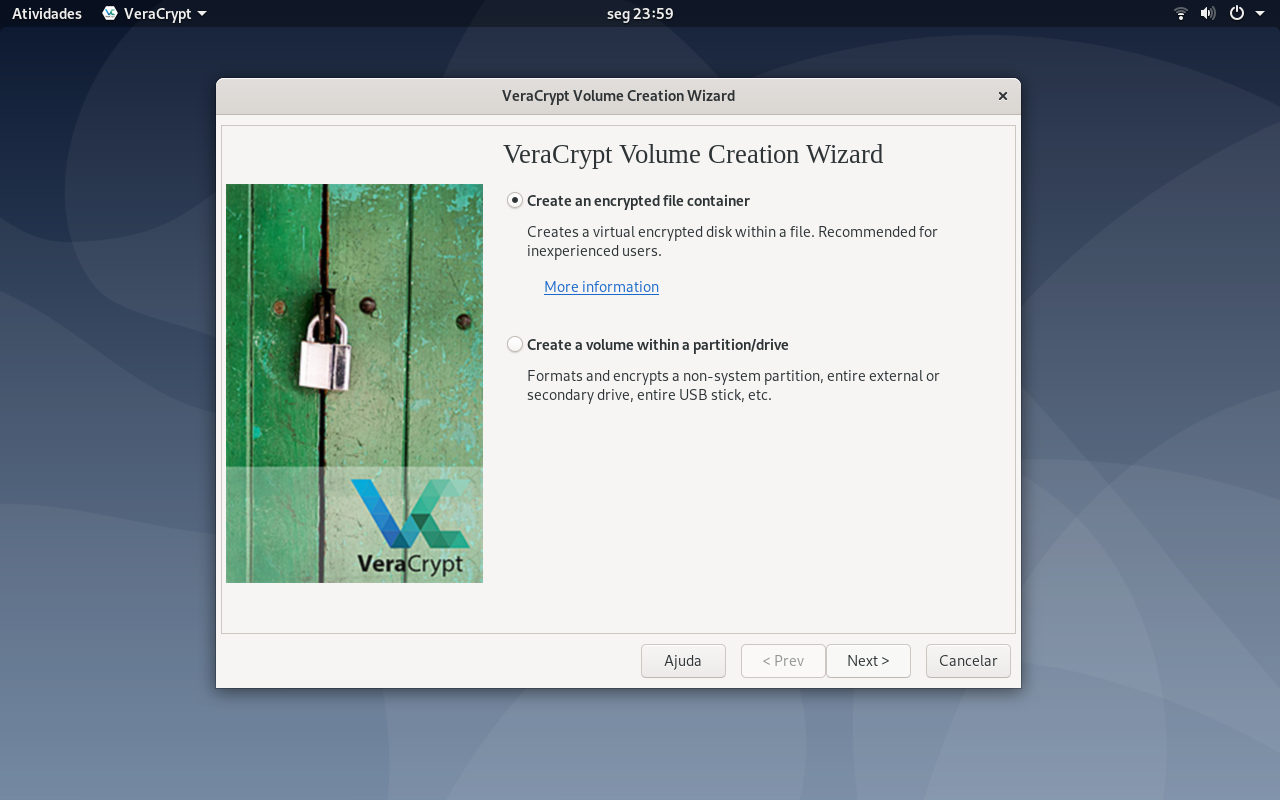This screenshot has width=1280, height=800.
Task: Click the Wi-Fi network status icon
Action: [x=1181, y=14]
